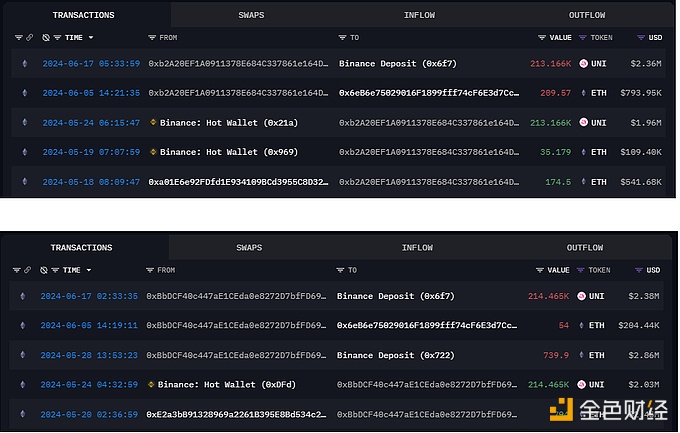Open Binance Deposit (0x6f7) in the 02:33:35 row
Screen dimensions: 680x433
[x=396, y=296]
